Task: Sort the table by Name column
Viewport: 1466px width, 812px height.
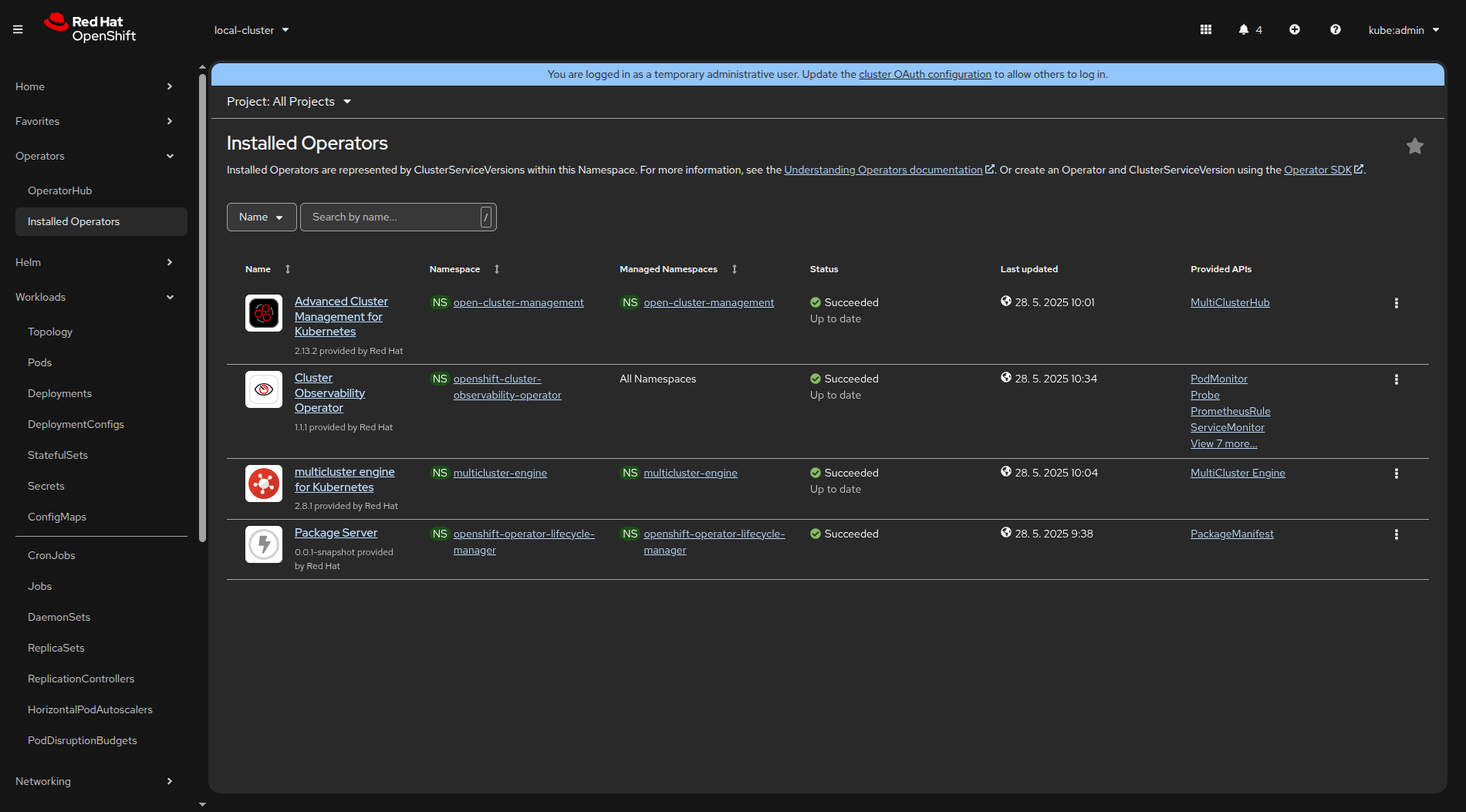Action: coord(287,269)
